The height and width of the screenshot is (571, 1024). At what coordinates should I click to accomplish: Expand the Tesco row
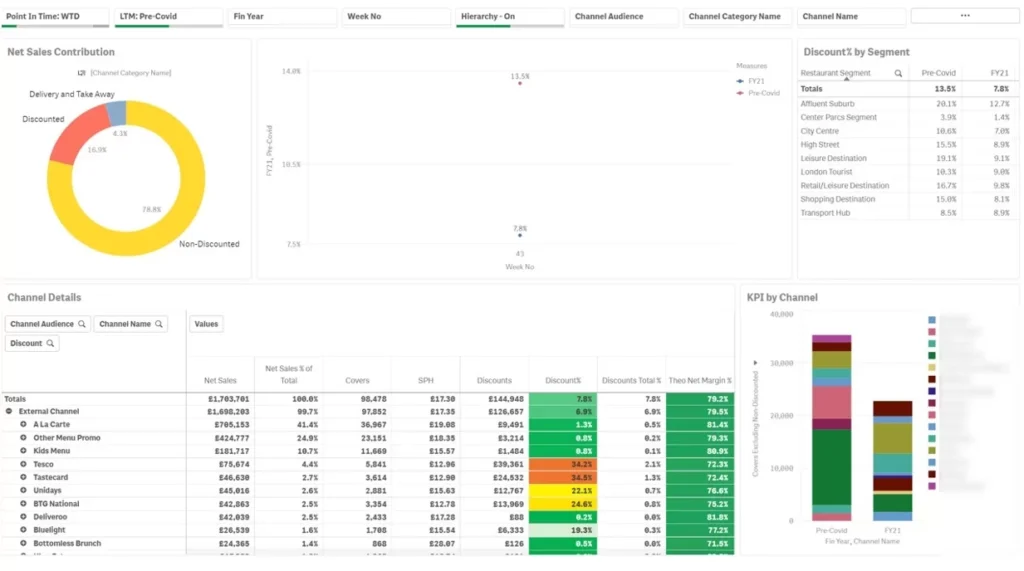tap(23, 465)
